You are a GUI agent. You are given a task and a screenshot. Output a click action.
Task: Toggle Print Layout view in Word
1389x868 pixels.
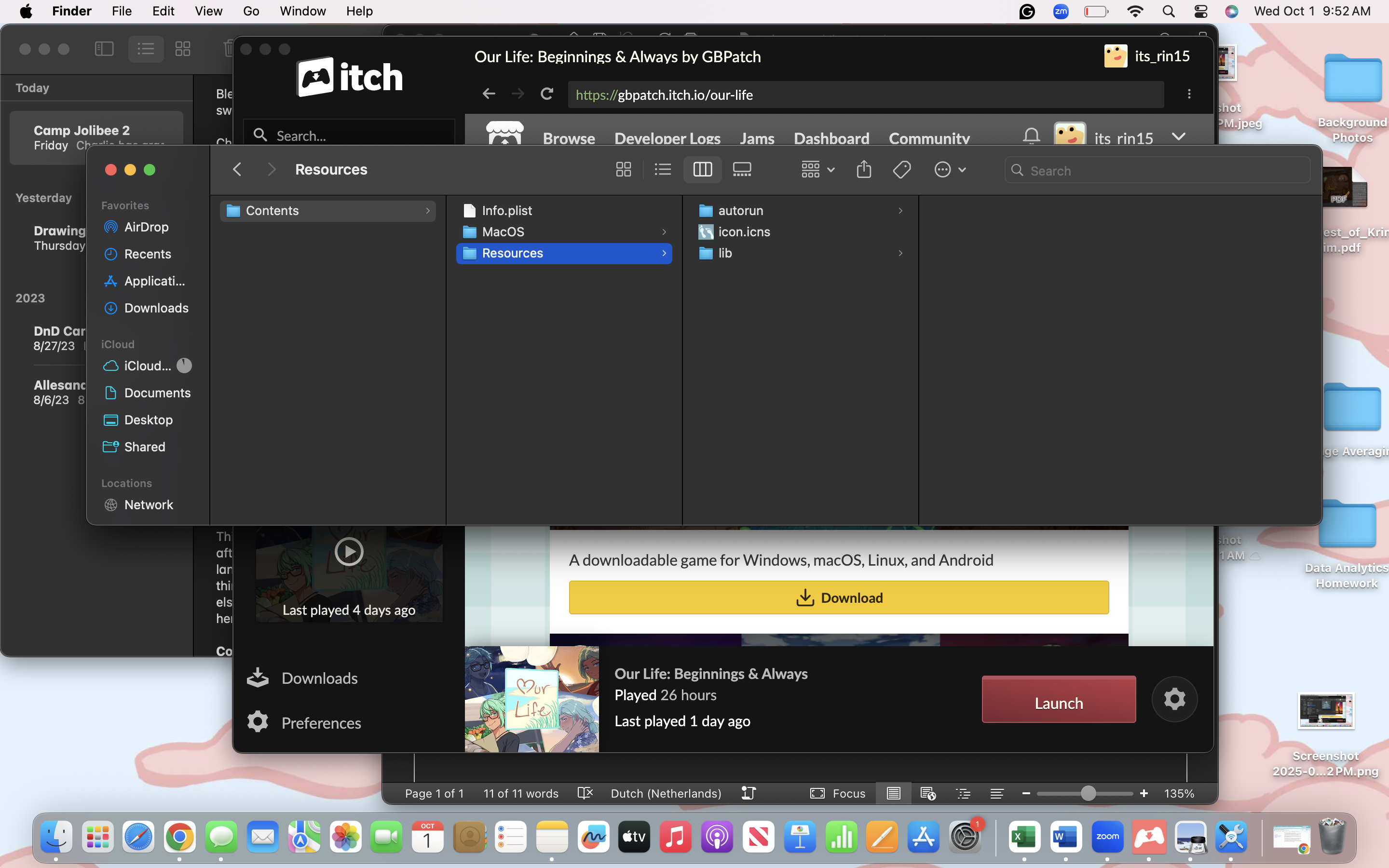[893, 793]
